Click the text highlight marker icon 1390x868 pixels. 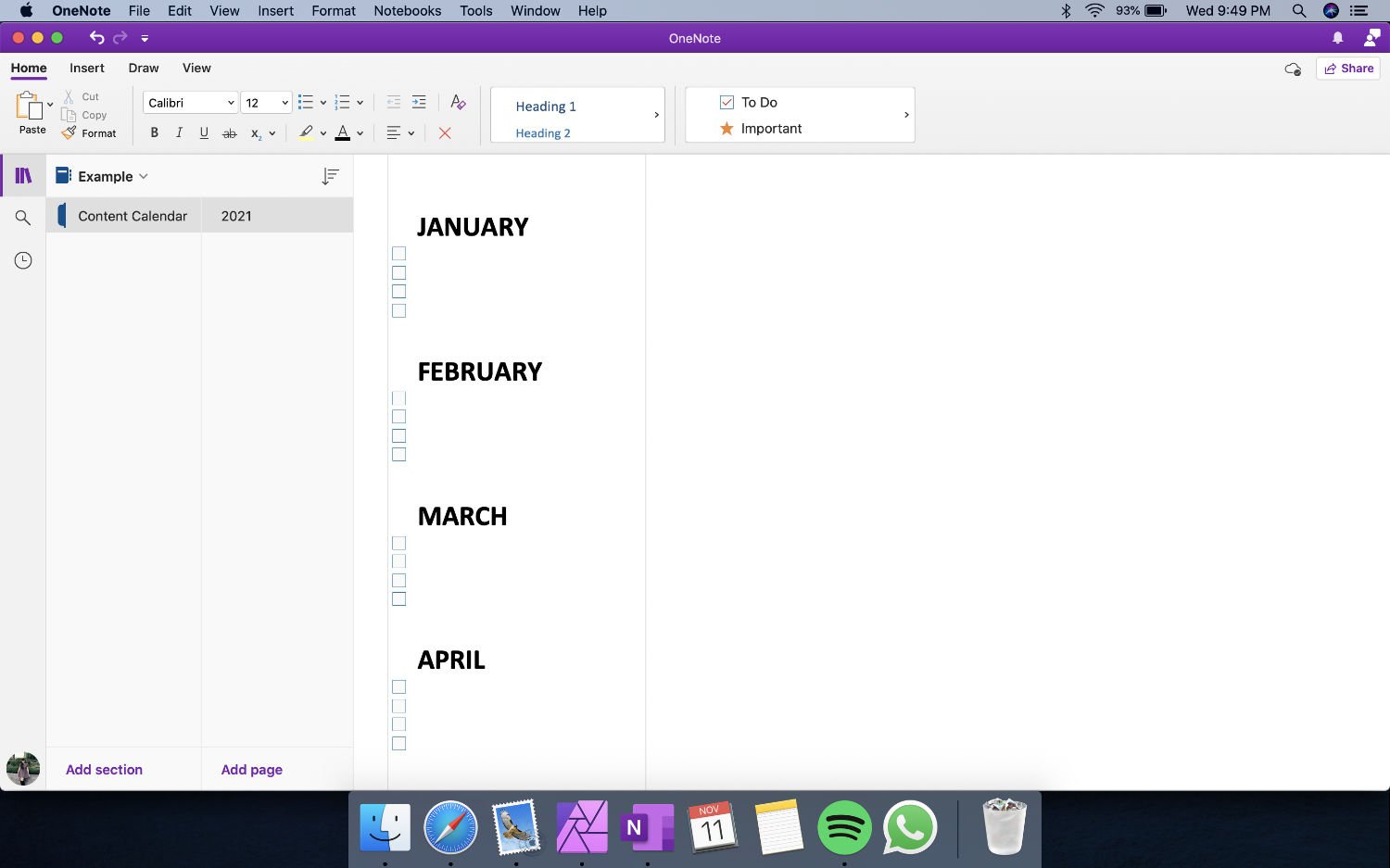(306, 132)
